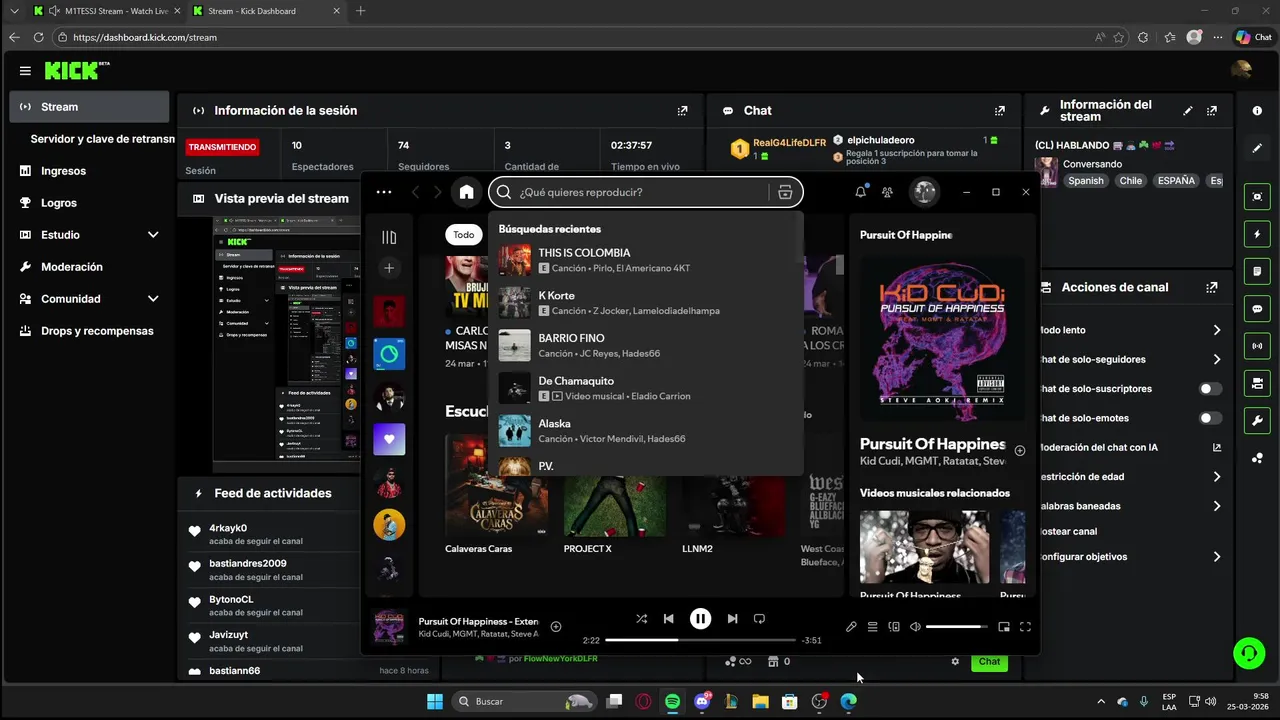Pop out Información de la sesión panel
Viewport: 1280px width, 720px height.
click(x=682, y=111)
